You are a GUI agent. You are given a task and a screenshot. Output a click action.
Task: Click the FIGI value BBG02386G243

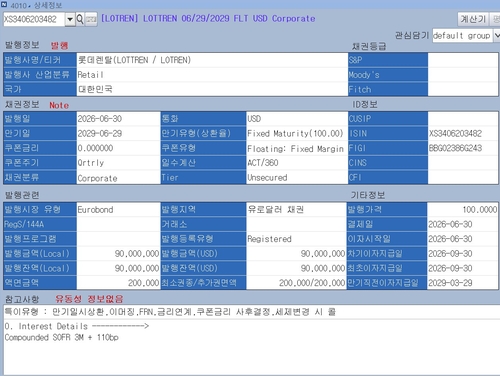[x=455, y=148]
